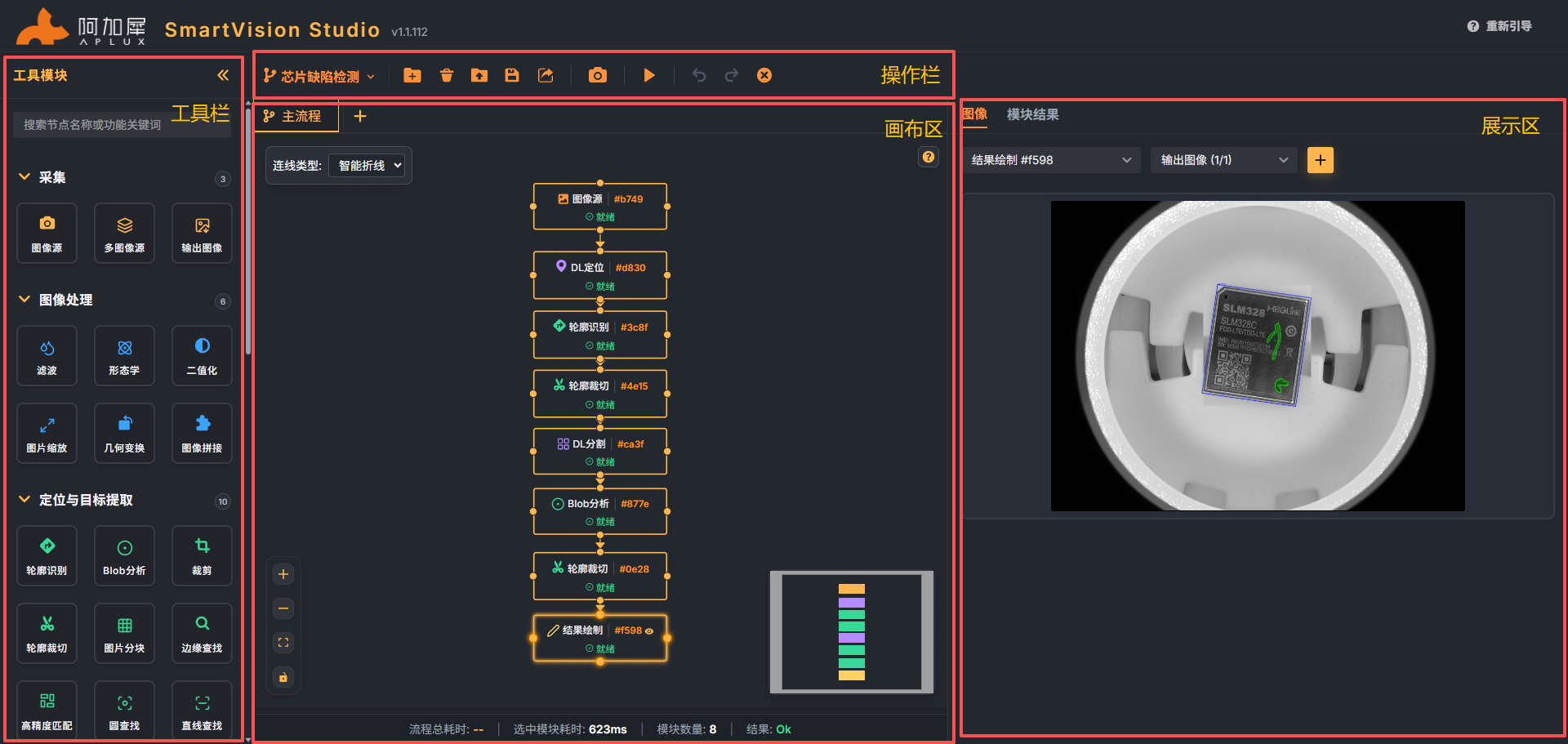The image size is (1568, 744).
Task: Choose the 边缘查找 edge search tool
Action: [x=202, y=633]
